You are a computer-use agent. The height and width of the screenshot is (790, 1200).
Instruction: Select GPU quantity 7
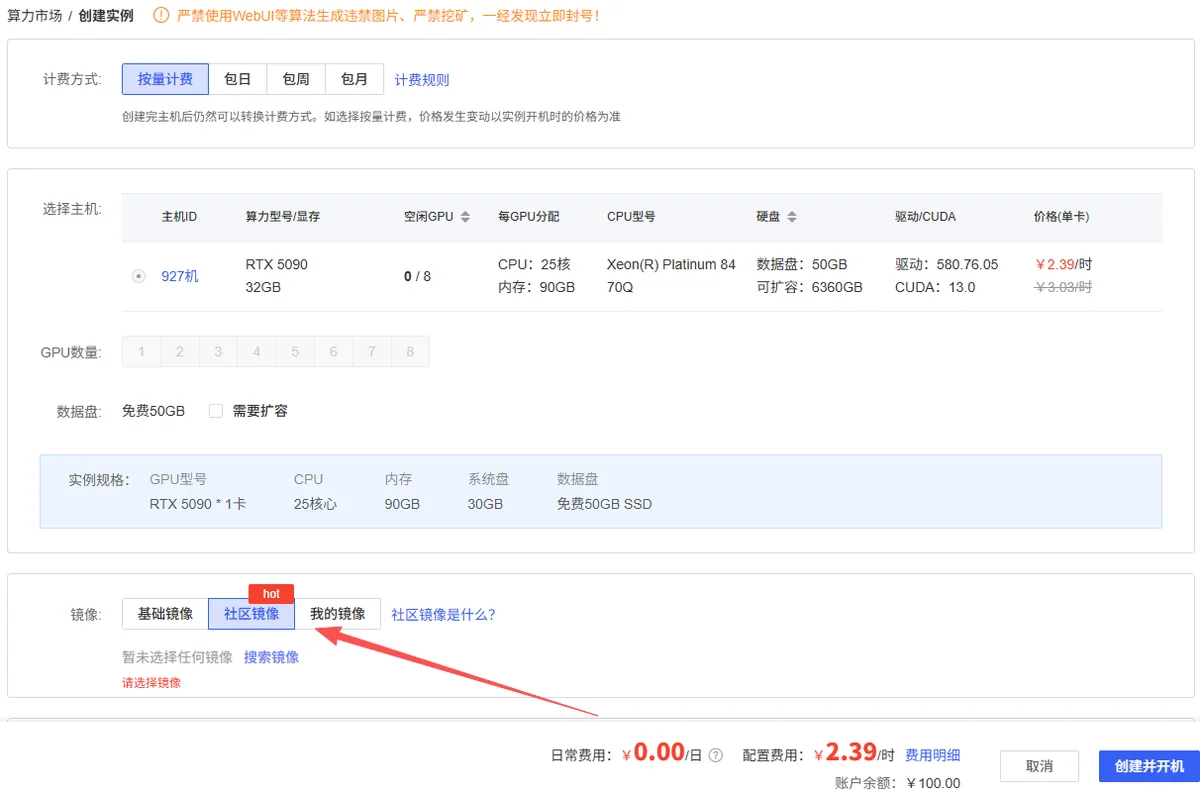[372, 352]
